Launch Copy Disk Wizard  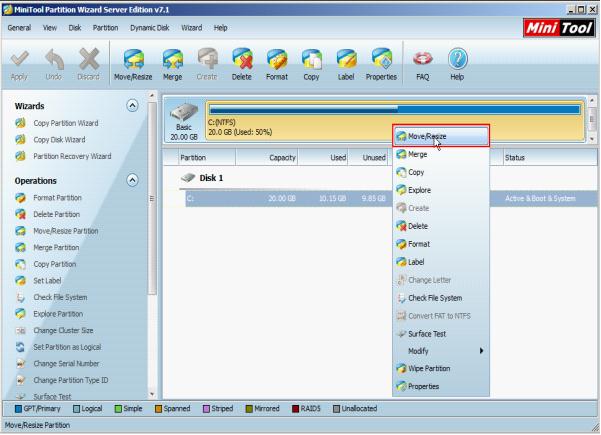tap(59, 140)
